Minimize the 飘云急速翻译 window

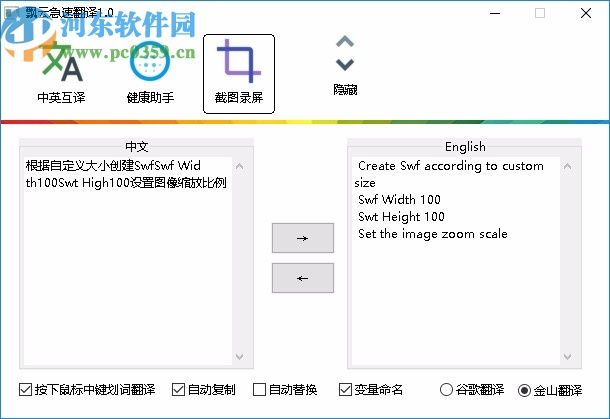coord(495,13)
